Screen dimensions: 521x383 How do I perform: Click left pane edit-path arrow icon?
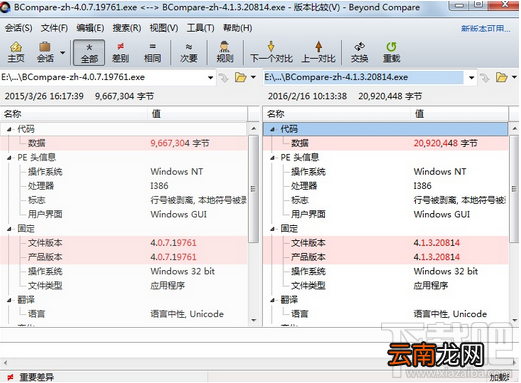pyautogui.click(x=224, y=78)
